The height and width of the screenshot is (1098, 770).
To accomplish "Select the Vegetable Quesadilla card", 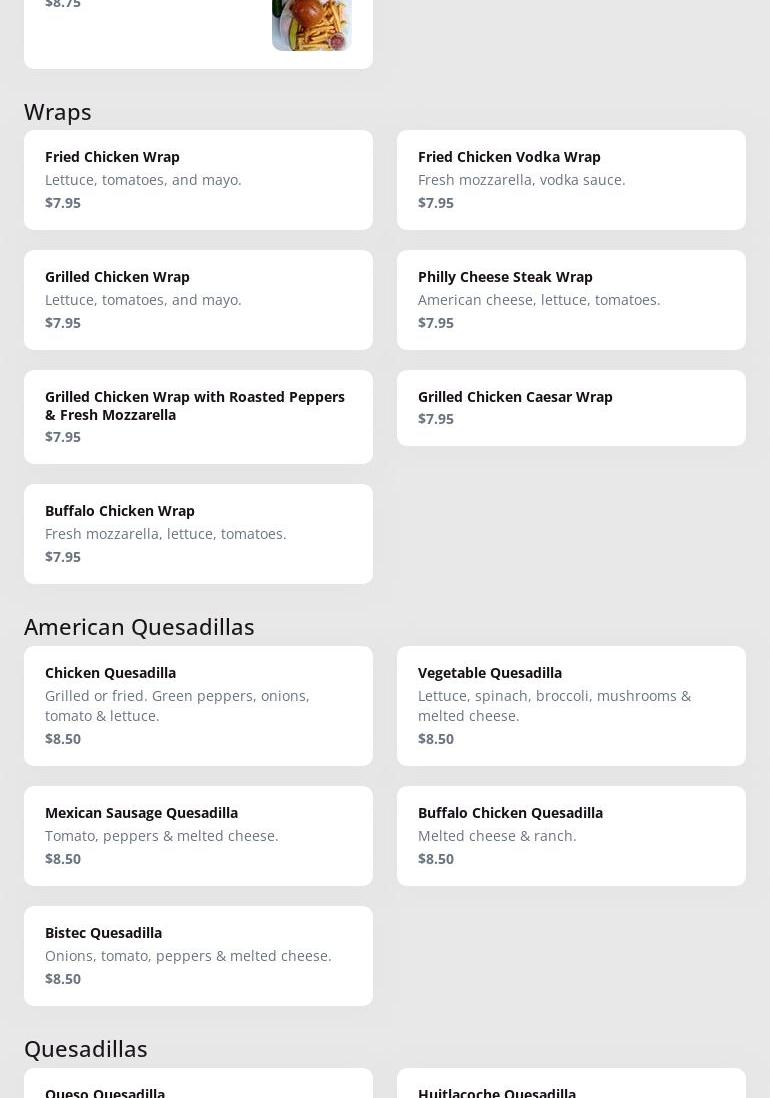I will [x=571, y=706].
